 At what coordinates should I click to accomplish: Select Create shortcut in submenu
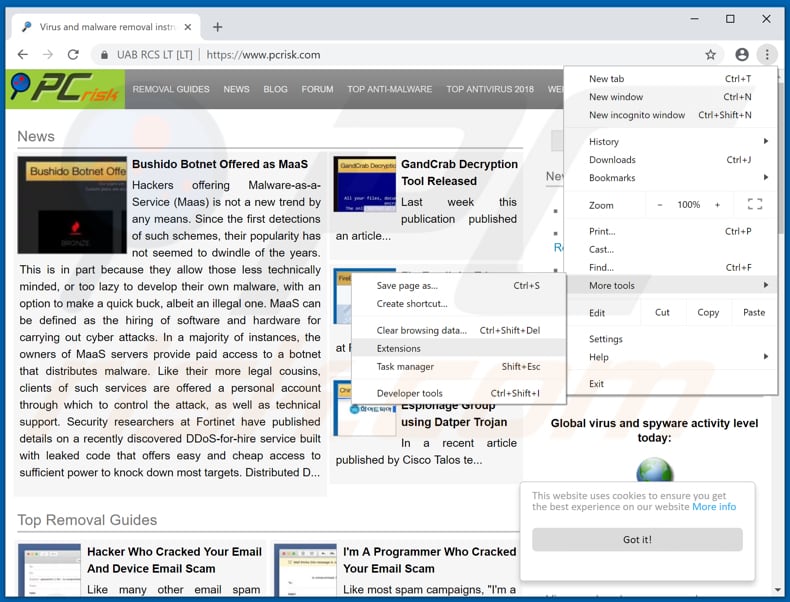(458, 304)
